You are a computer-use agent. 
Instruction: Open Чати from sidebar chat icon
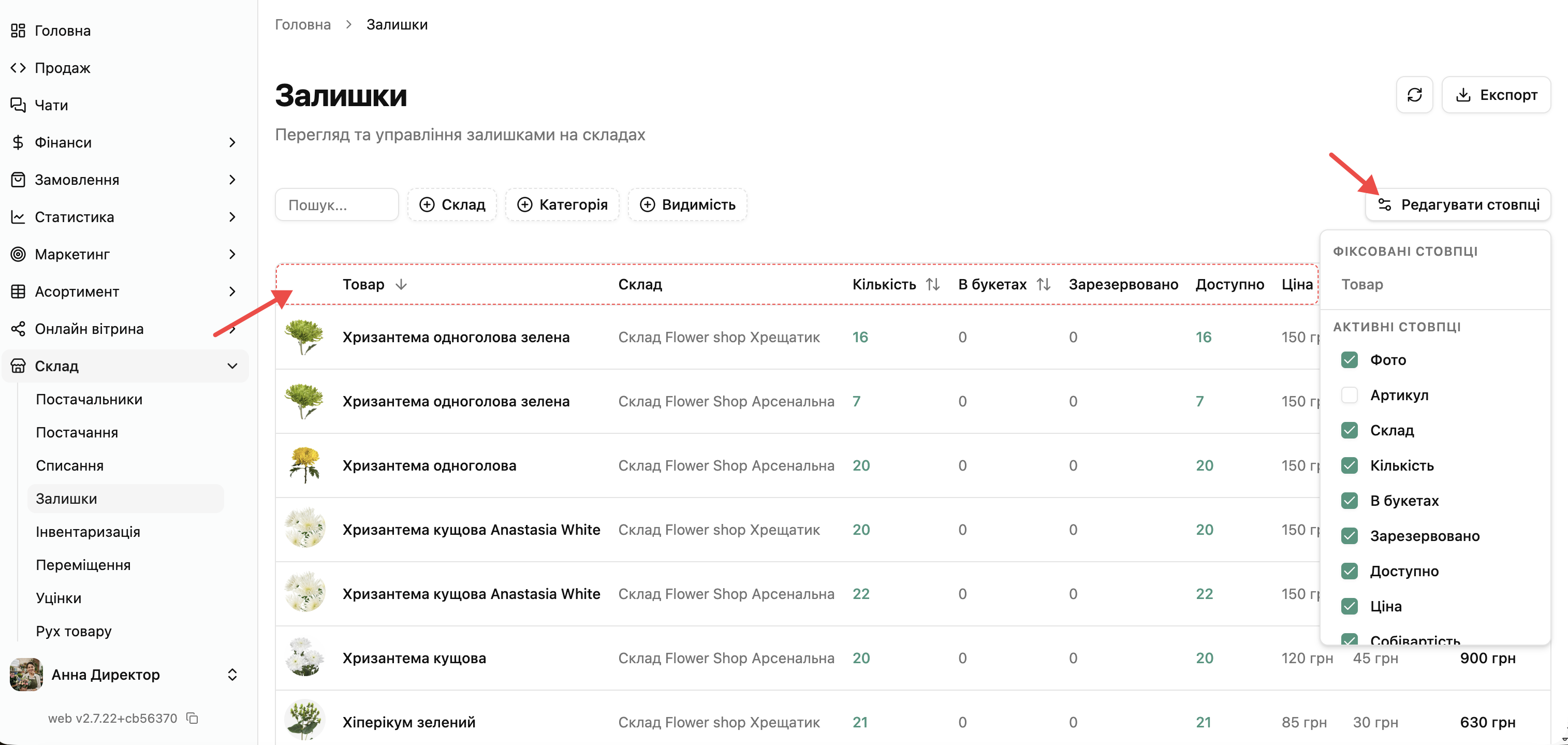18,105
